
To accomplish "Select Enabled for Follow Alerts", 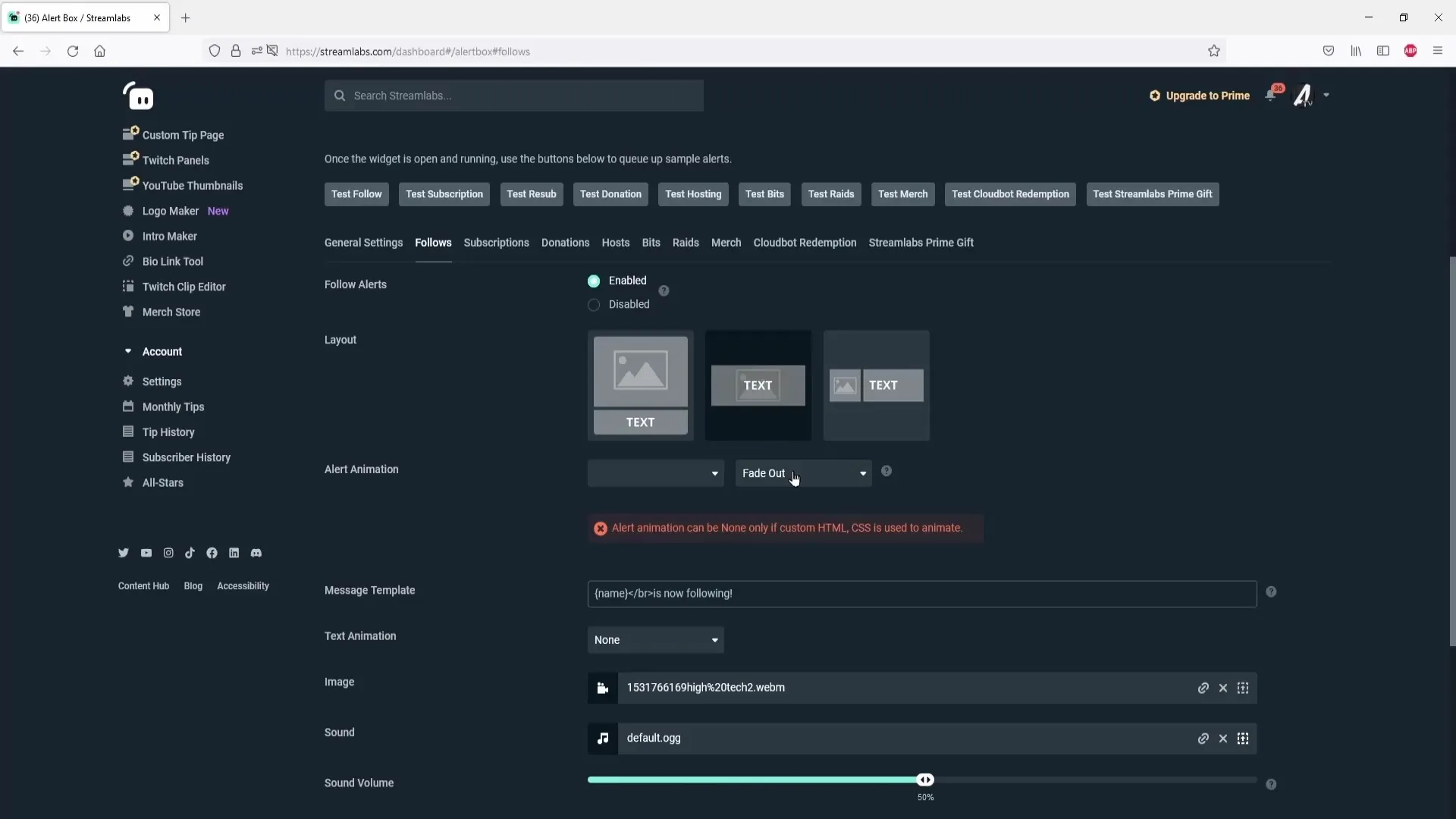I will (x=594, y=281).
